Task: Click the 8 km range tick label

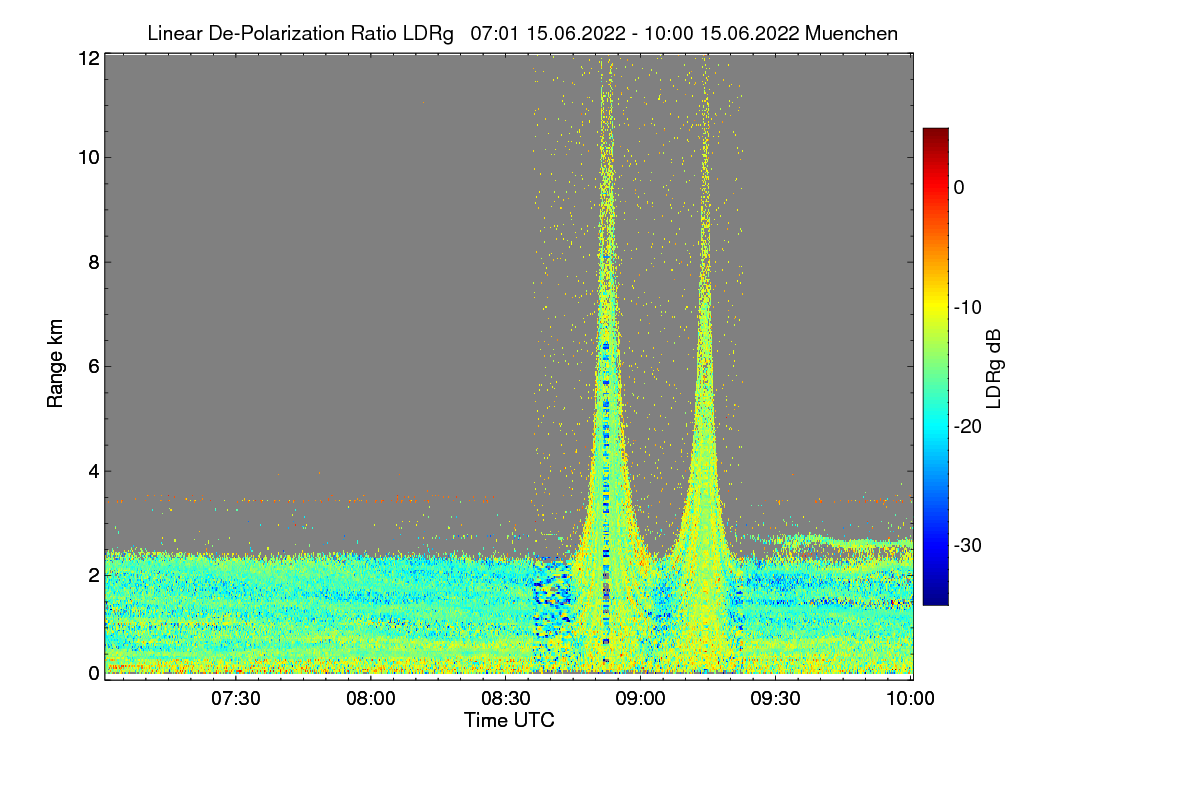Action: [94, 262]
